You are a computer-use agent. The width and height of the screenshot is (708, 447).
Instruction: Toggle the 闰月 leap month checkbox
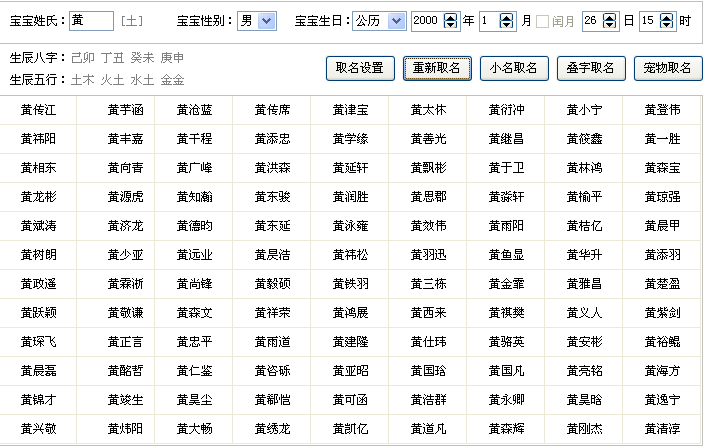(542, 21)
